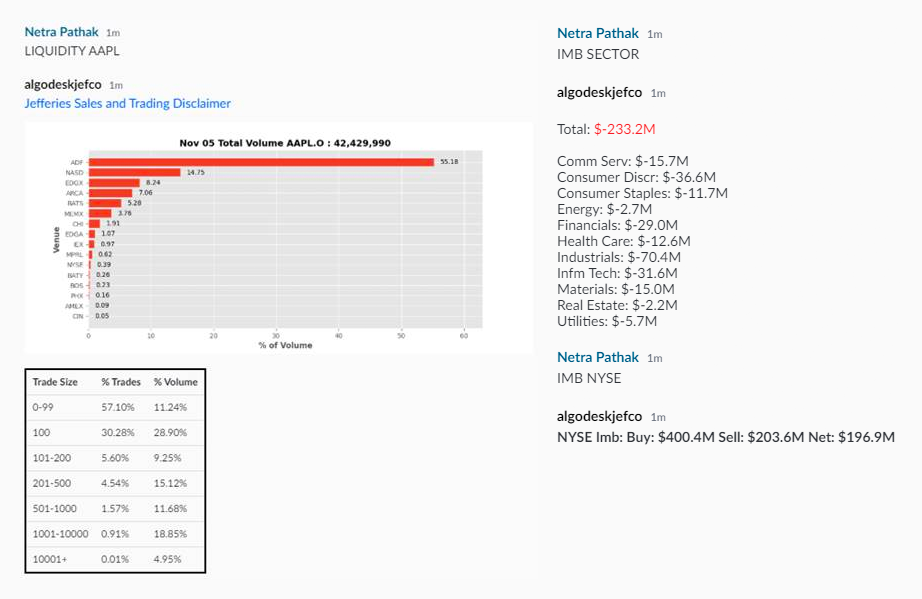Open the Jefferies Sales and Trading Disclaimer link

(127, 103)
